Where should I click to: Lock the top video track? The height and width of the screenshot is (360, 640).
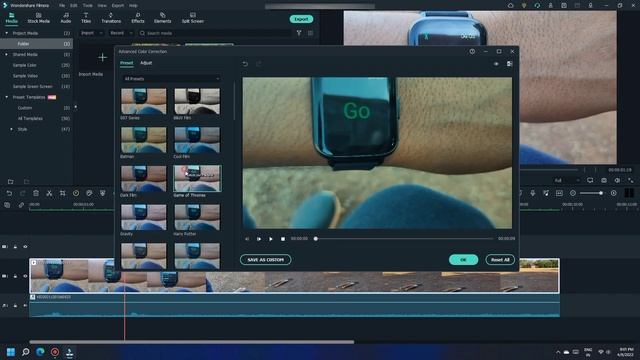point(15,247)
